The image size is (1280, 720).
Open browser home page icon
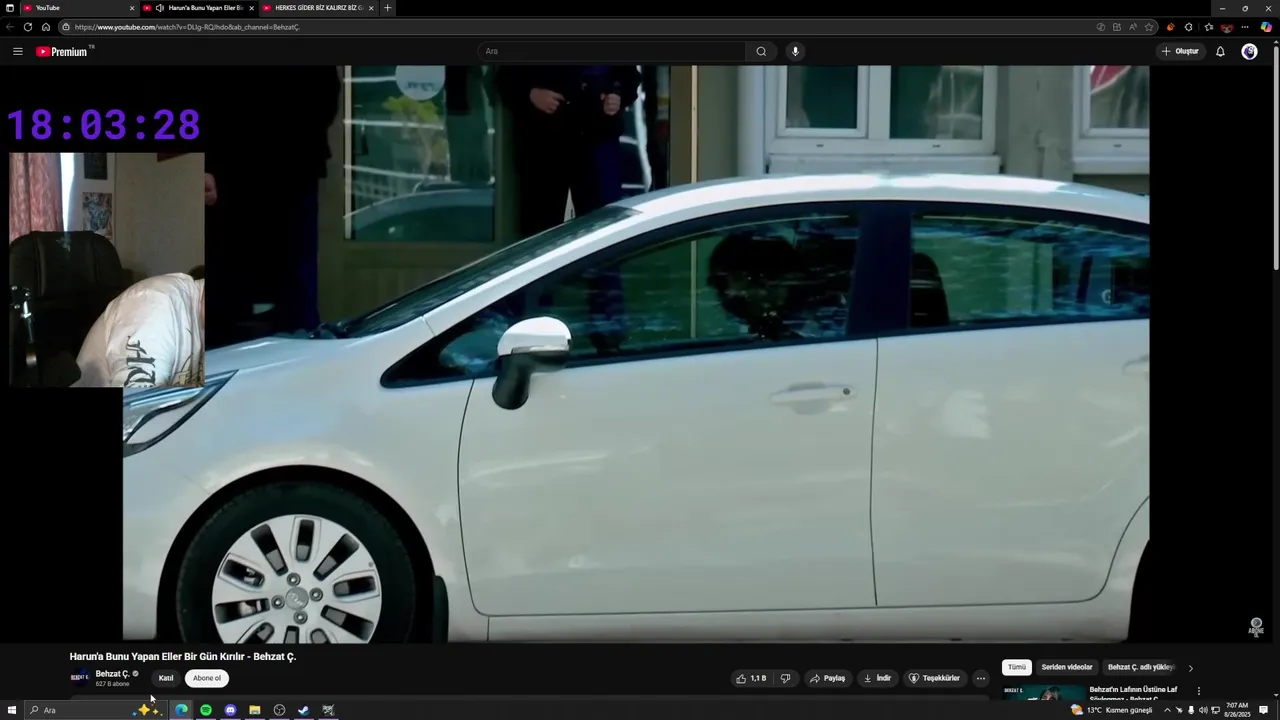[45, 27]
